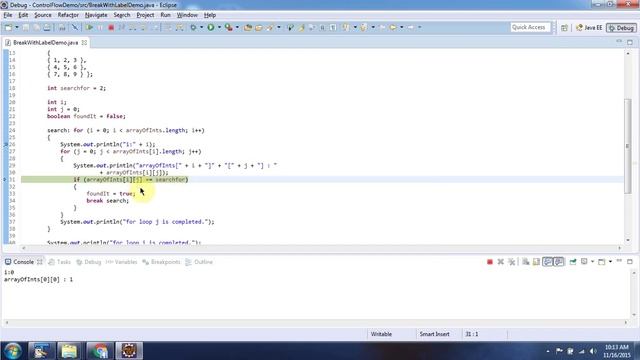The image size is (640, 360).
Task: Click the editor vertical scrollbar thumb
Action: [x=628, y=146]
